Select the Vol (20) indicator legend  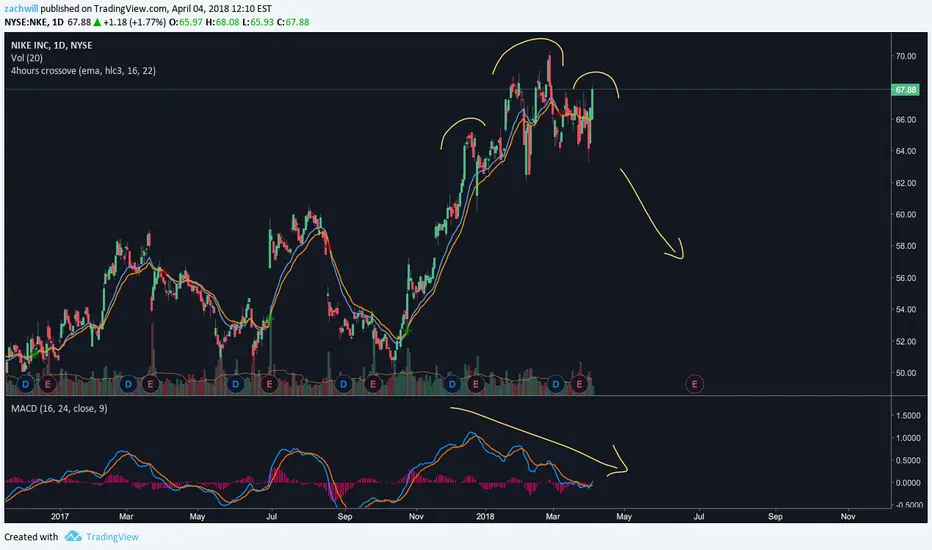pyautogui.click(x=27, y=58)
